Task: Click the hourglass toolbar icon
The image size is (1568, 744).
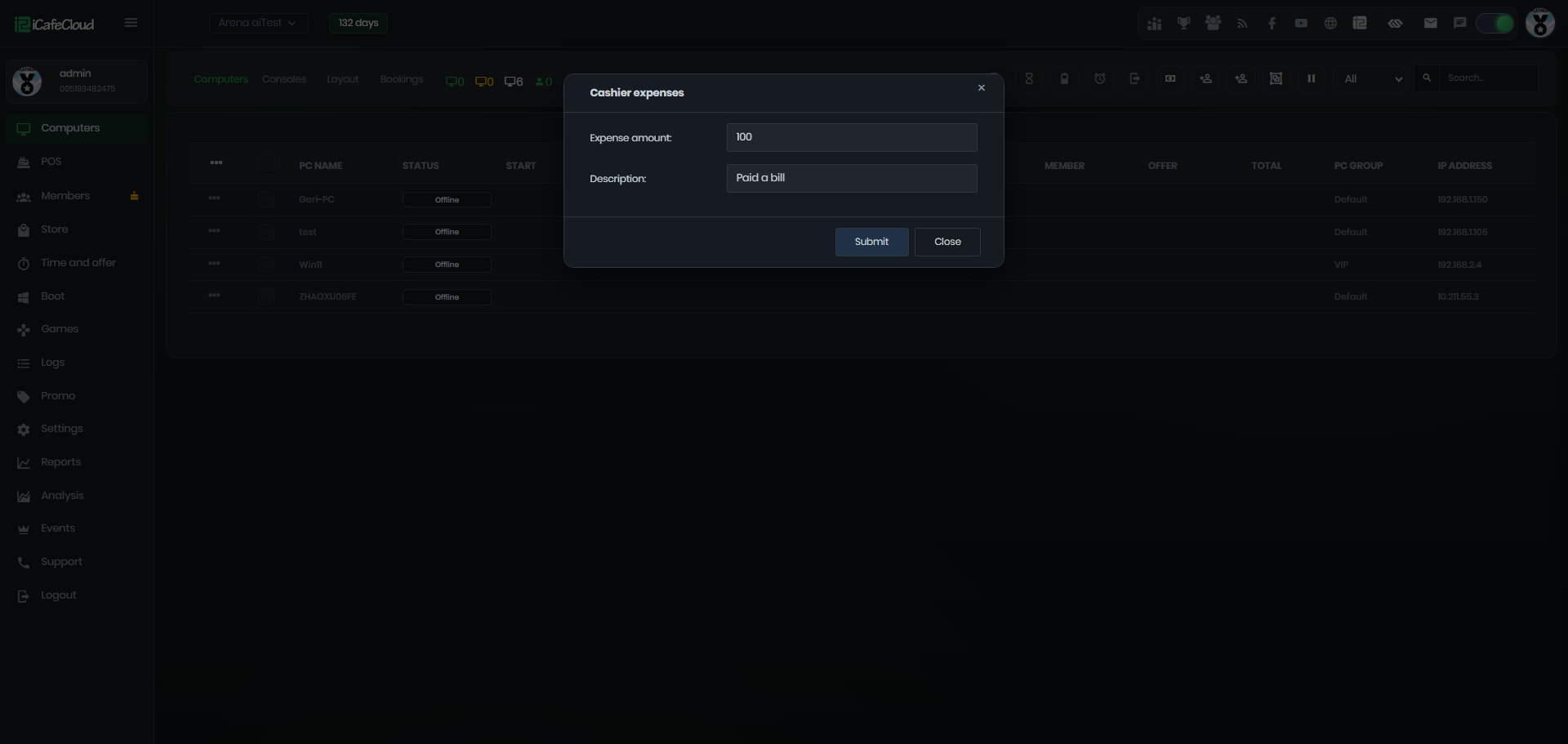Action: coord(1029,79)
